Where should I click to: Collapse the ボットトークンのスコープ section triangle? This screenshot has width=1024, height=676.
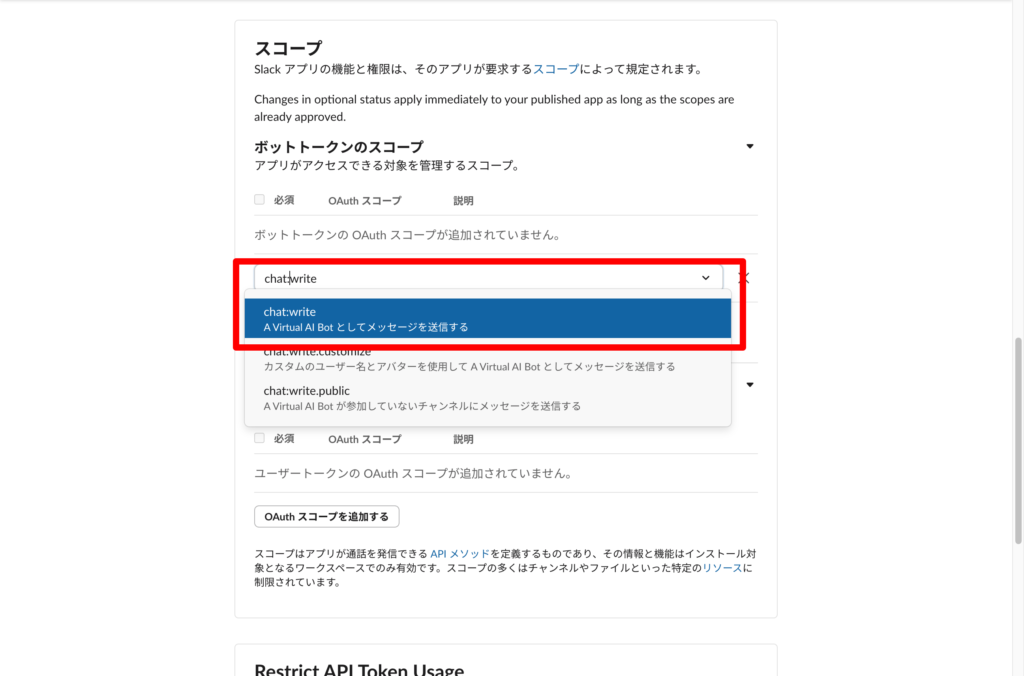coord(750,147)
